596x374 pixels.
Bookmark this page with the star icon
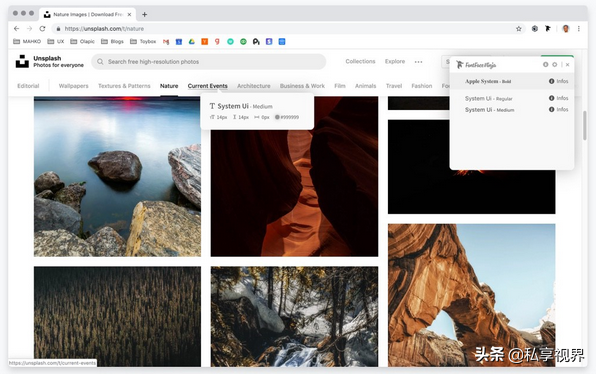point(518,29)
